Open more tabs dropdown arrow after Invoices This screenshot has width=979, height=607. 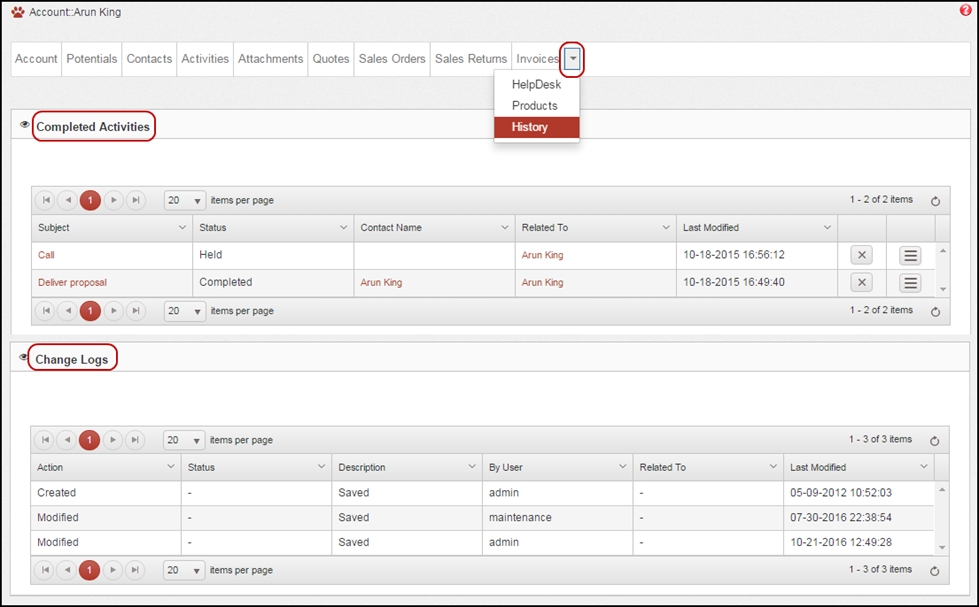click(x=573, y=59)
